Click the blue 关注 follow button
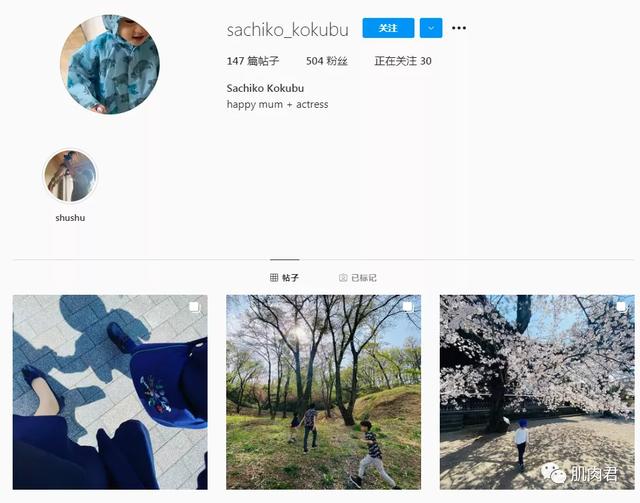Screen dimensions: 640x503 [388, 28]
